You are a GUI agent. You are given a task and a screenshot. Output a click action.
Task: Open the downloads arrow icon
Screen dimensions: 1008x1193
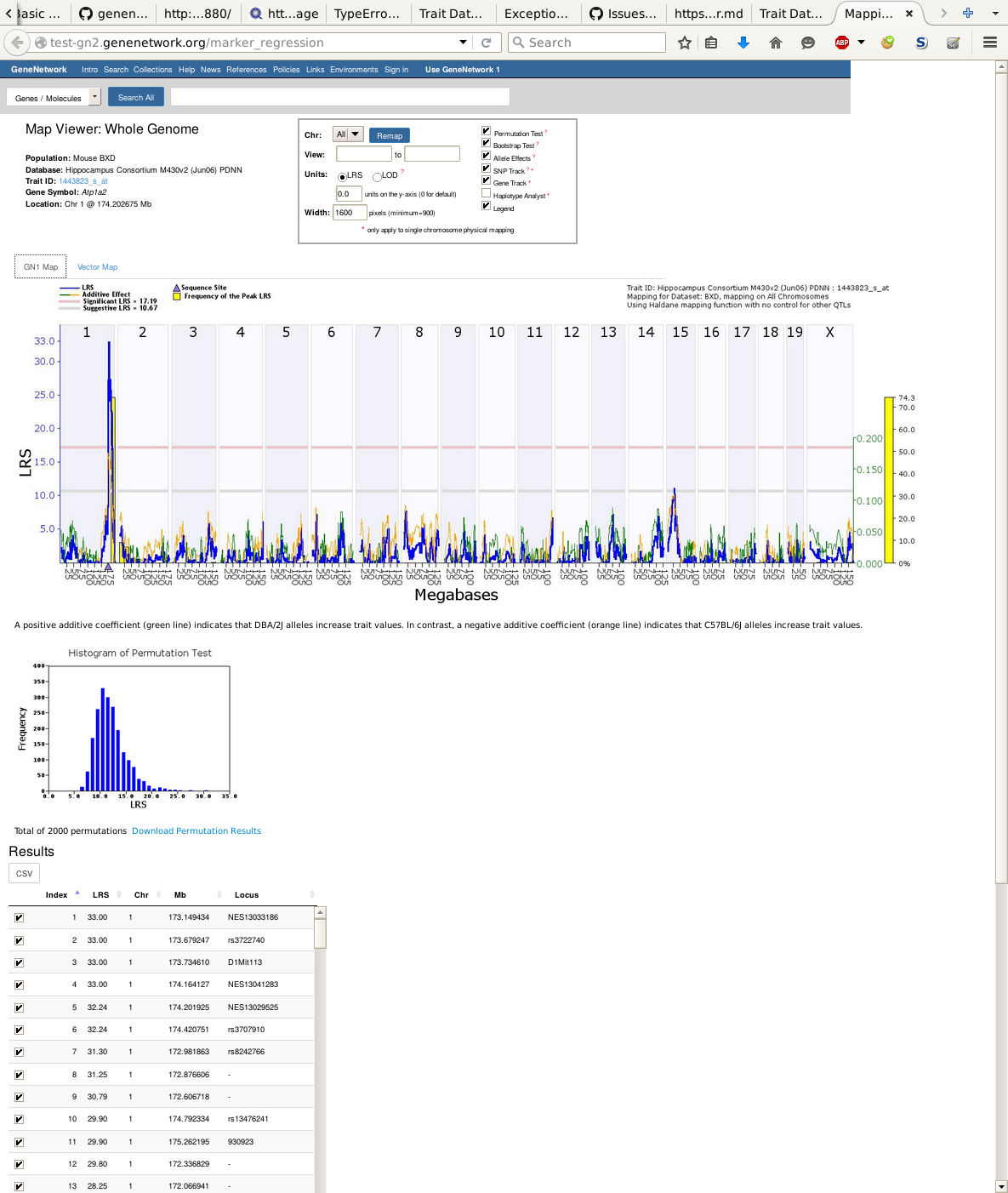click(x=743, y=43)
